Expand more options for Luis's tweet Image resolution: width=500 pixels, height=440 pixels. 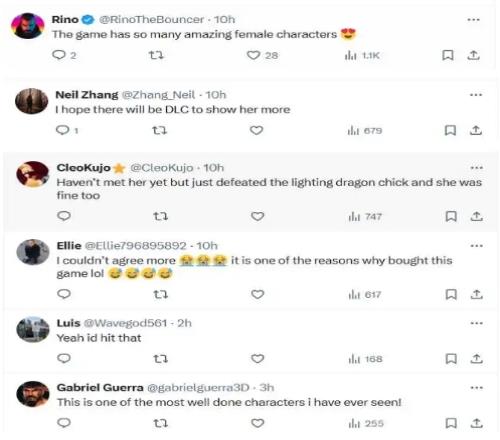pyautogui.click(x=476, y=323)
